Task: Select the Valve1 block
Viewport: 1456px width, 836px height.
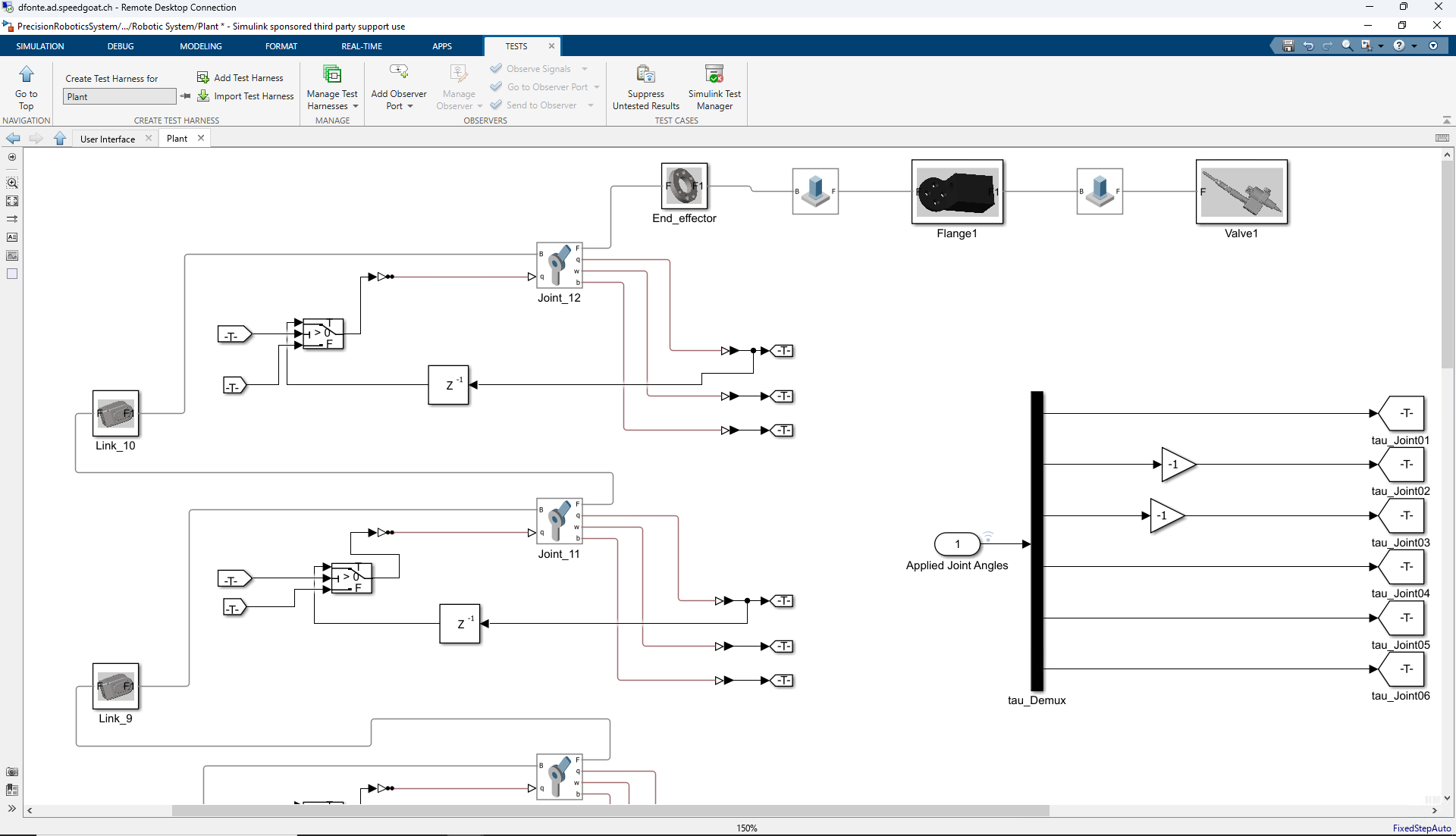Action: (1241, 192)
